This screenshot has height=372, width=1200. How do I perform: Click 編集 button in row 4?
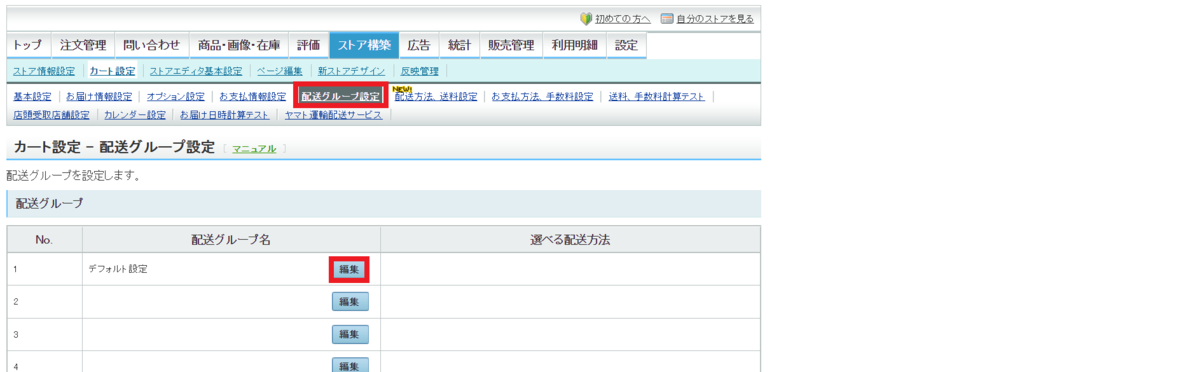pyautogui.click(x=350, y=366)
